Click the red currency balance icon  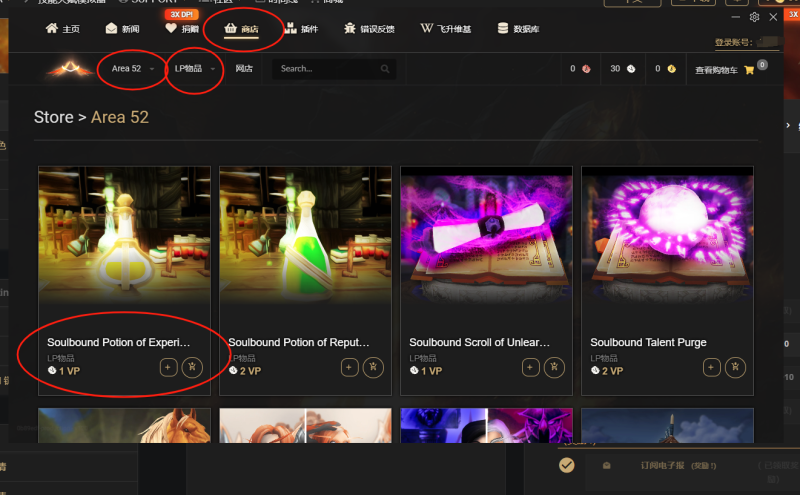click(x=586, y=68)
